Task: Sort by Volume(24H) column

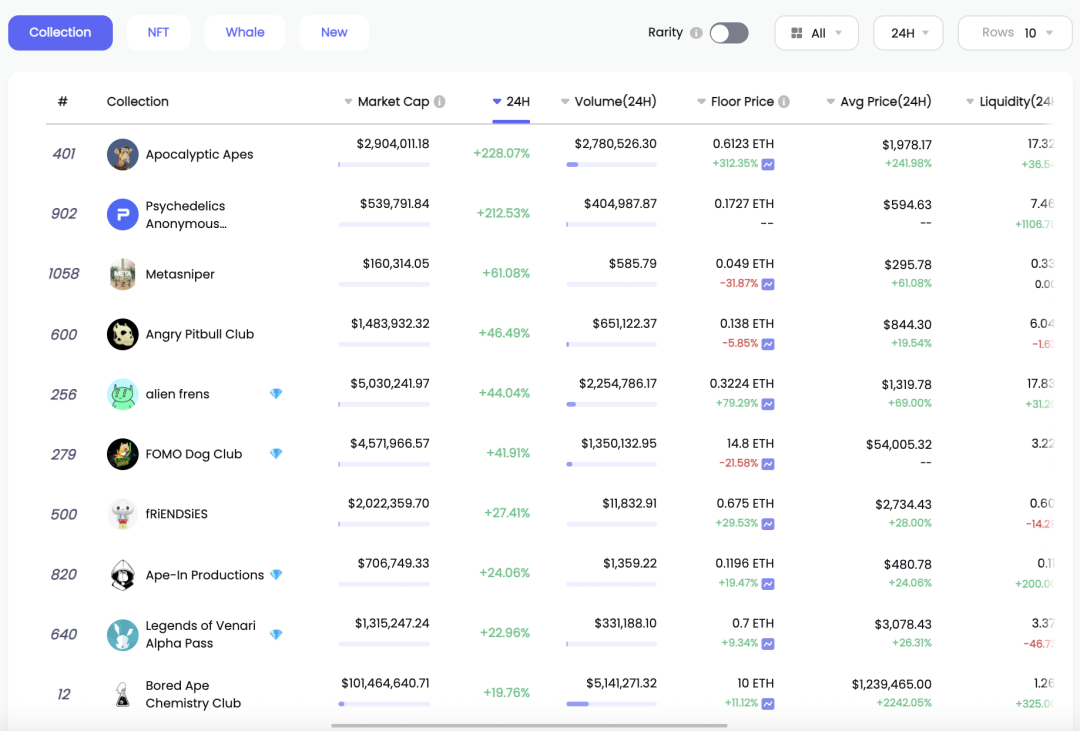Action: [x=609, y=102]
